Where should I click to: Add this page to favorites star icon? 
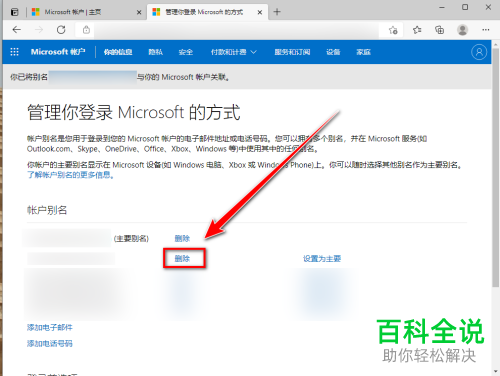pyautogui.click(x=393, y=30)
